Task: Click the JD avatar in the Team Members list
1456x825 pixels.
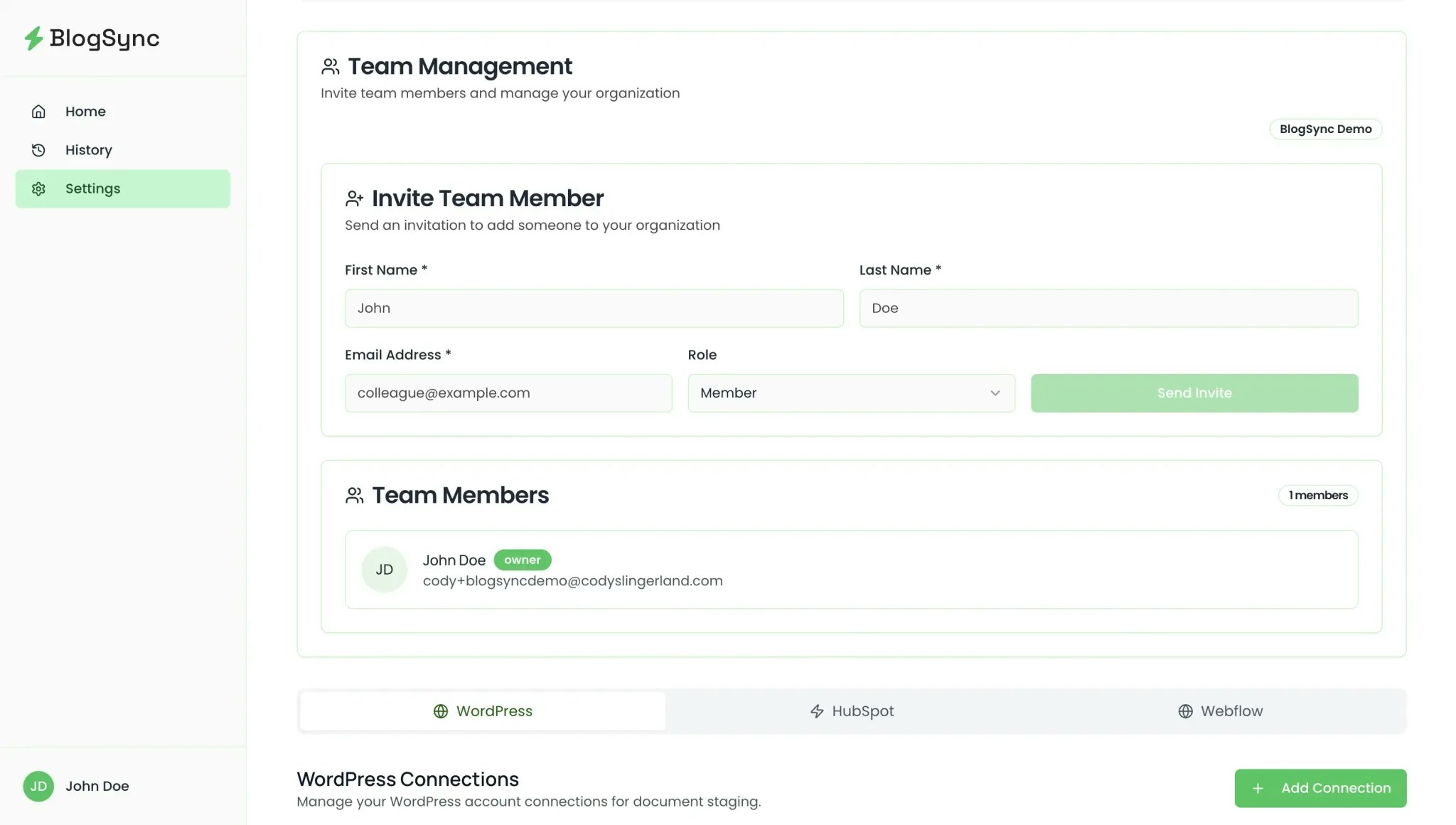Action: click(x=384, y=570)
